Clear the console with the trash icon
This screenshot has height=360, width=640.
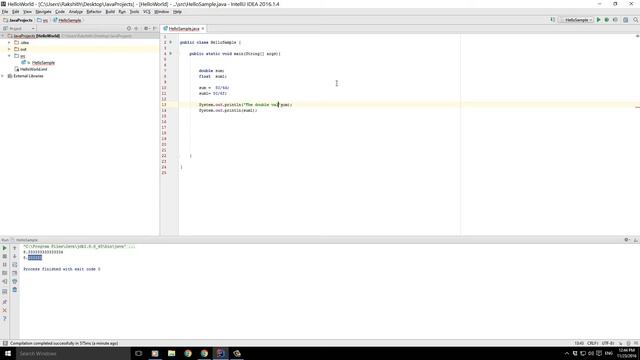point(15,290)
